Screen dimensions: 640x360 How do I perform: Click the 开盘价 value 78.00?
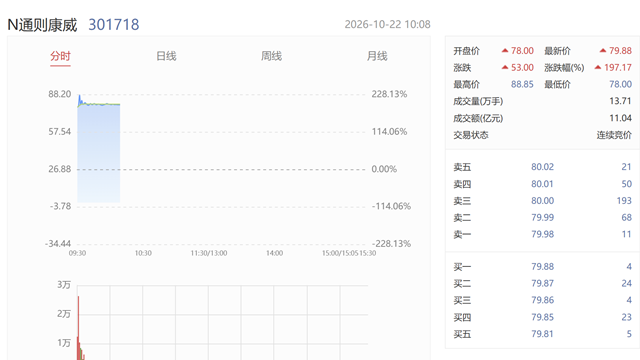pyautogui.click(x=522, y=51)
